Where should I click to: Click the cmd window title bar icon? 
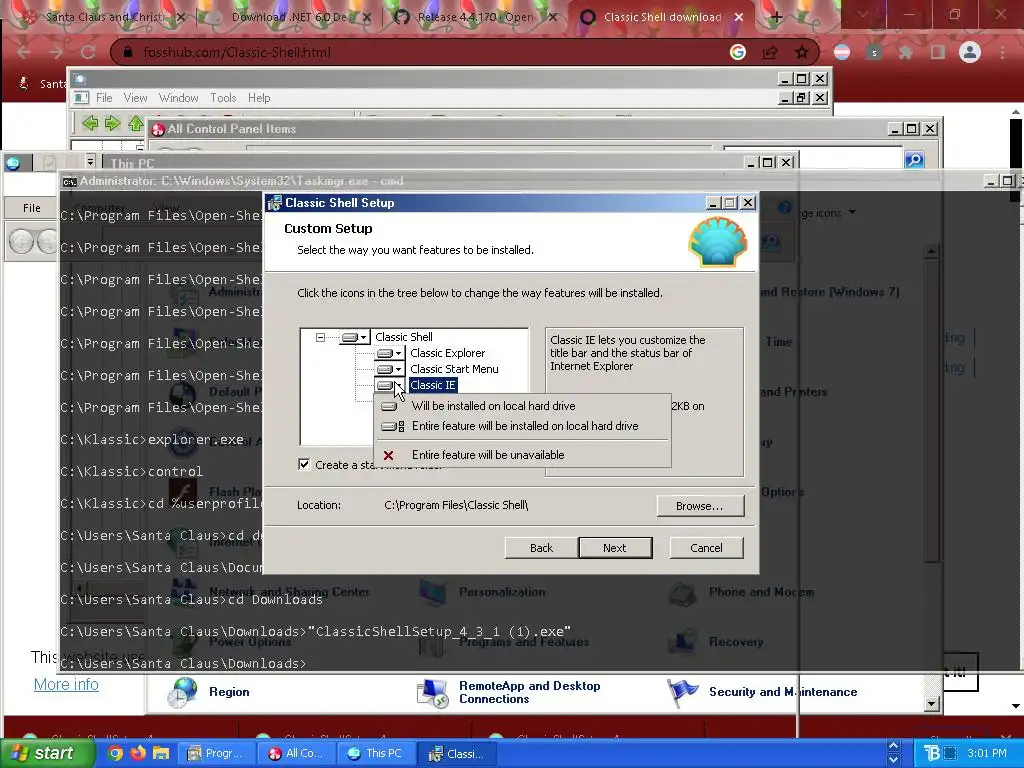pos(69,182)
